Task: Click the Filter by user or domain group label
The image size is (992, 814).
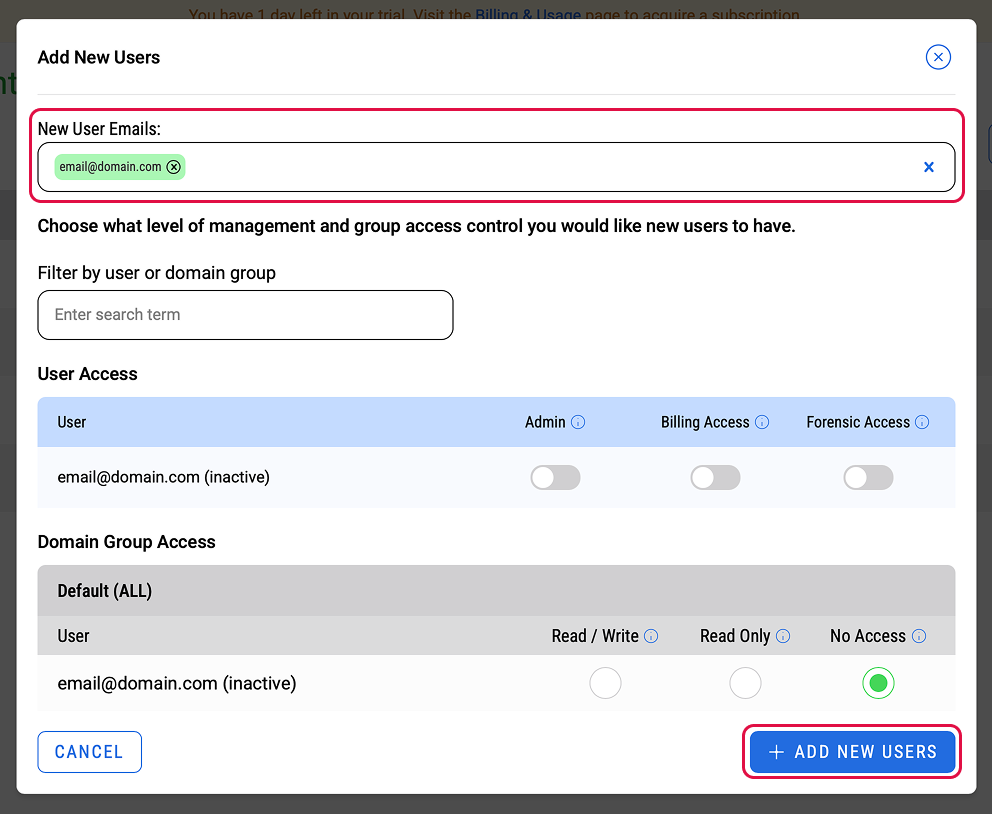Action: pyautogui.click(x=157, y=273)
